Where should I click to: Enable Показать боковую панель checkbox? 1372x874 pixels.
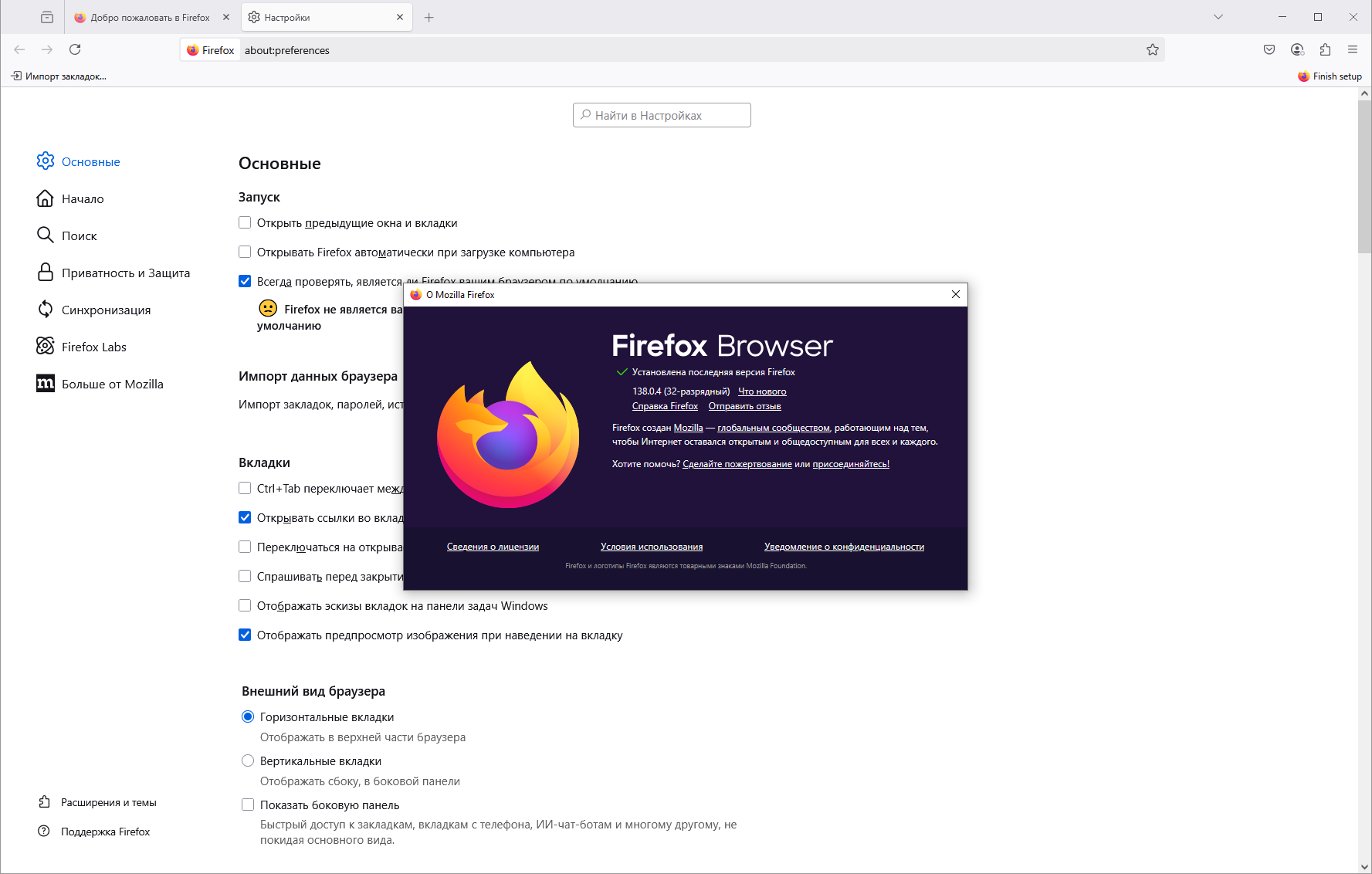pos(248,805)
